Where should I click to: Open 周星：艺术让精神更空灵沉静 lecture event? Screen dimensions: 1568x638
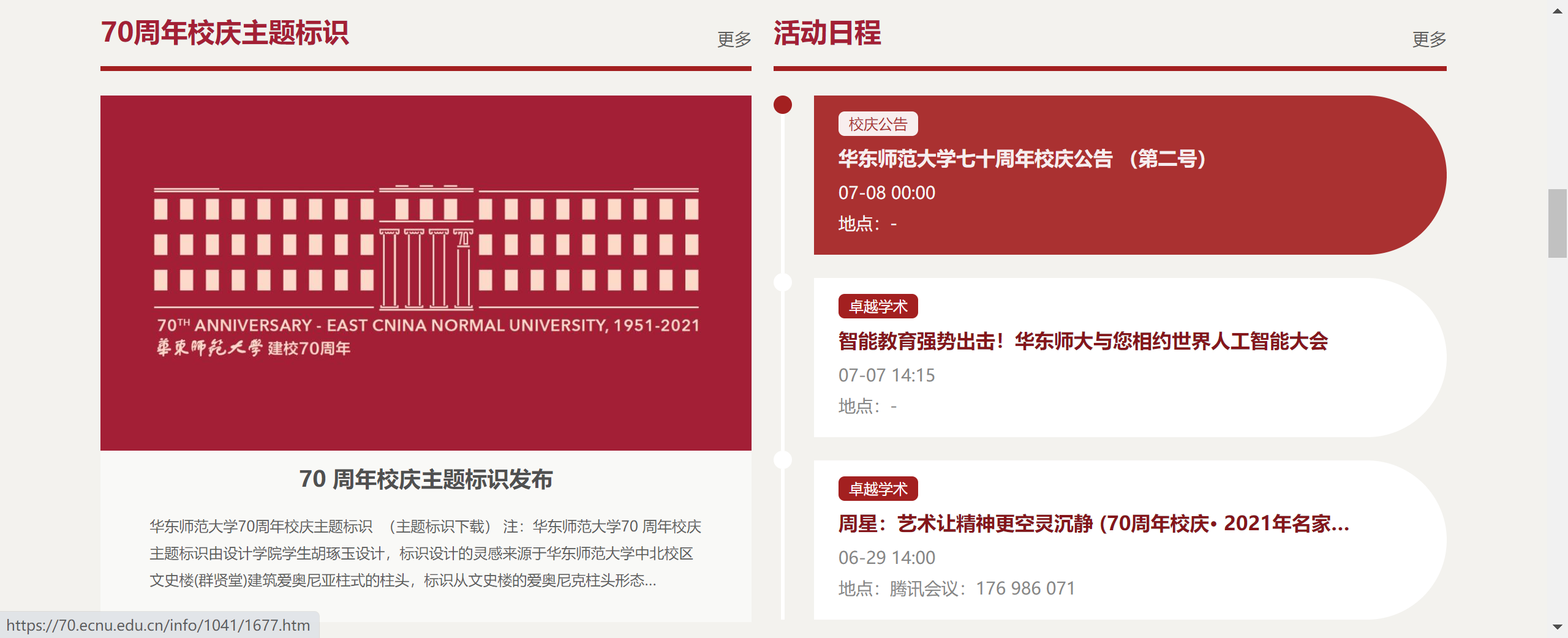[x=1093, y=524]
